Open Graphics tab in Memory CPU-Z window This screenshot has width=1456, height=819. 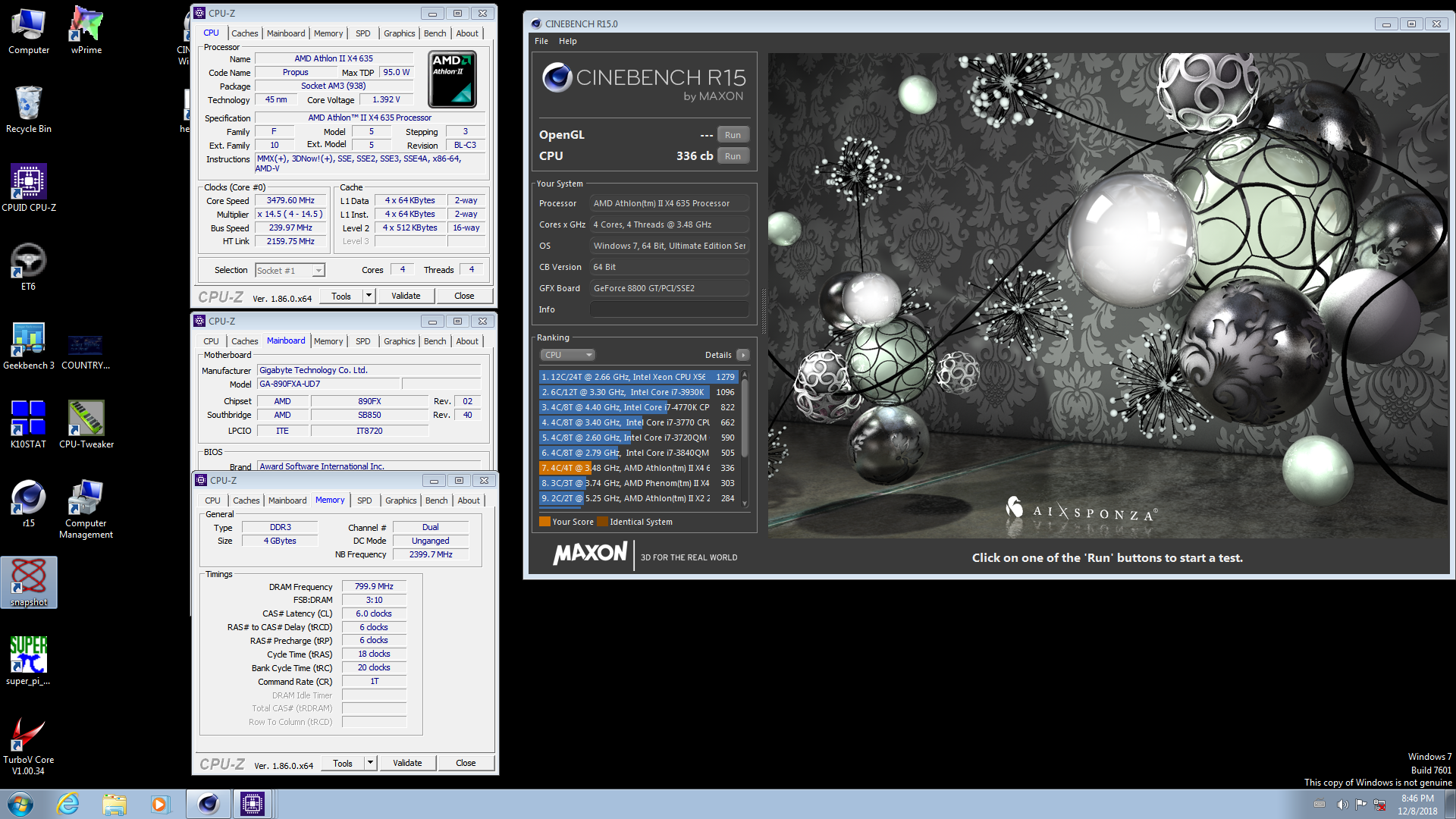[x=401, y=500]
